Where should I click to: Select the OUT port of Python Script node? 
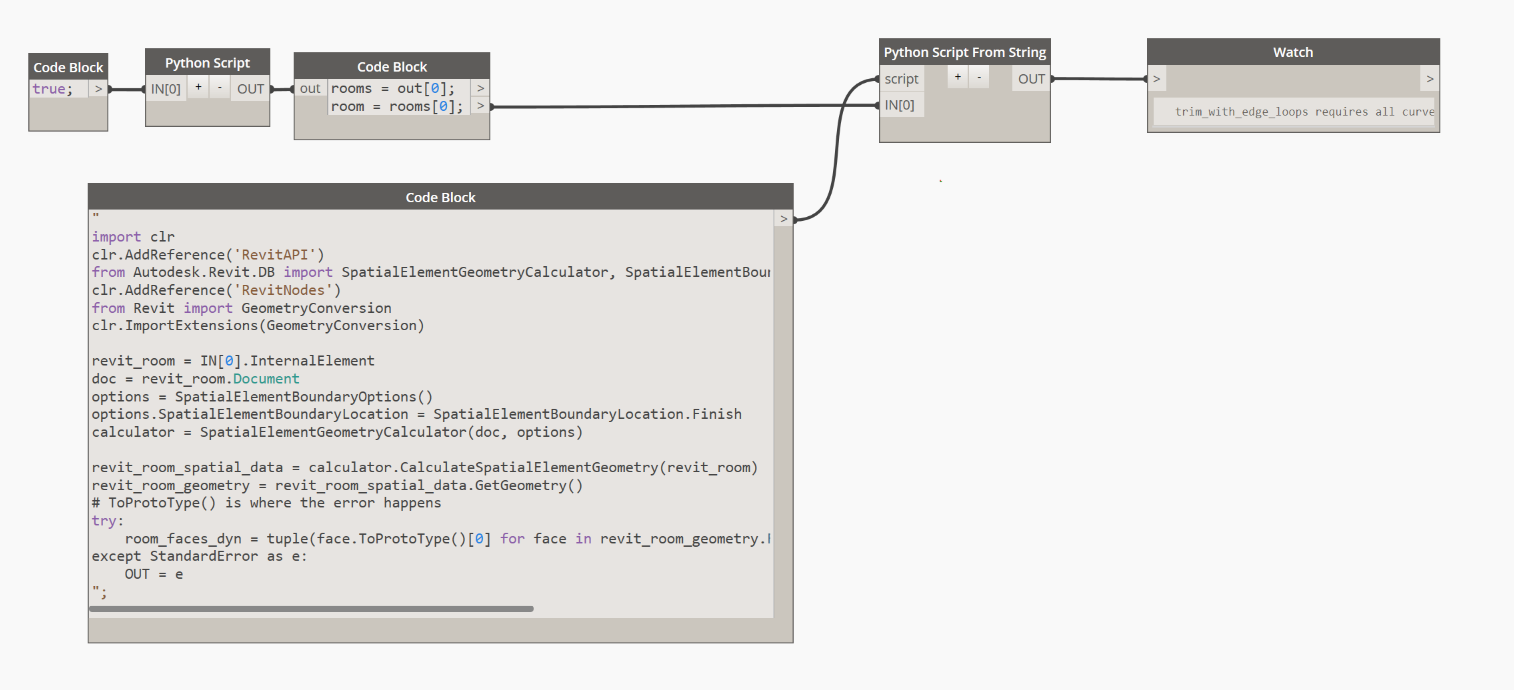point(250,88)
